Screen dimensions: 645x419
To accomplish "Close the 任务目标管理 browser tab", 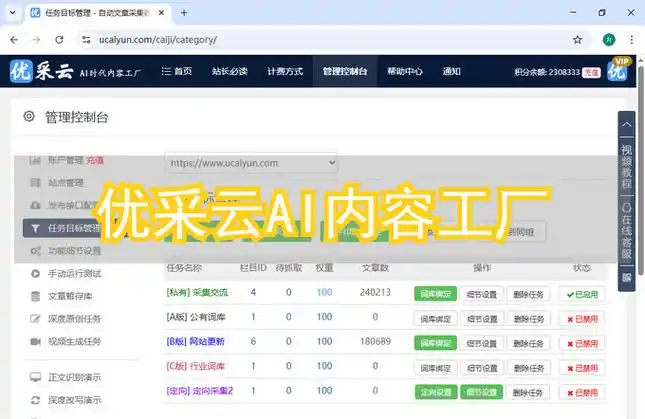I will [161, 13].
